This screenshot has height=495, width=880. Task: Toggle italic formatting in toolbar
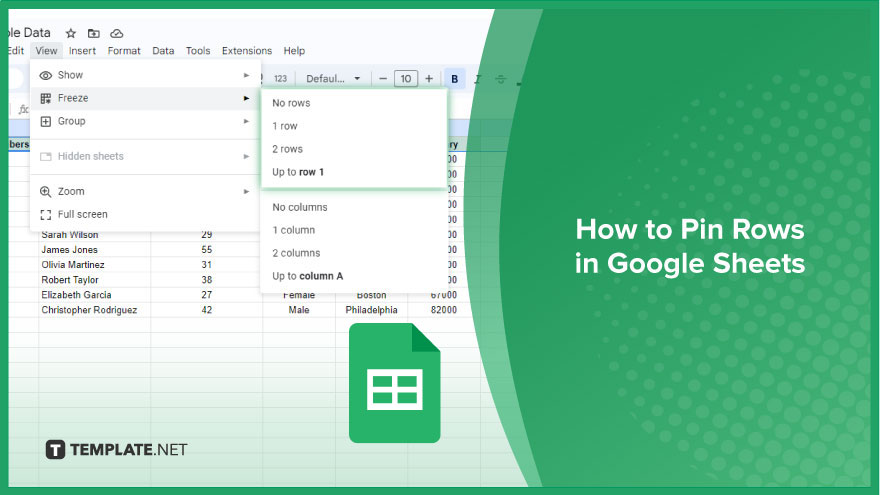coord(478,79)
